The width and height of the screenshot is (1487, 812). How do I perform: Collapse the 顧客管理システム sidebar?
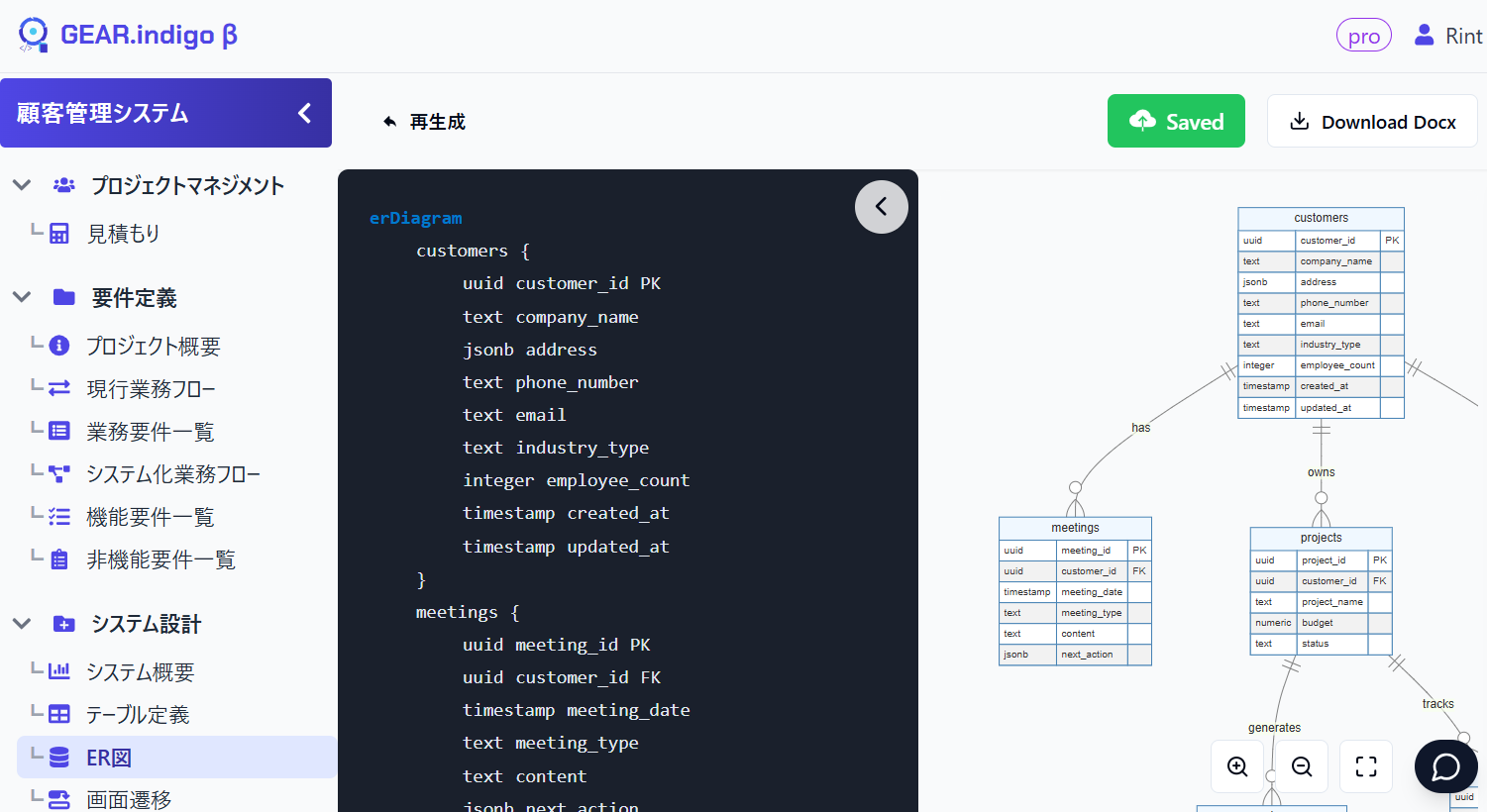304,113
